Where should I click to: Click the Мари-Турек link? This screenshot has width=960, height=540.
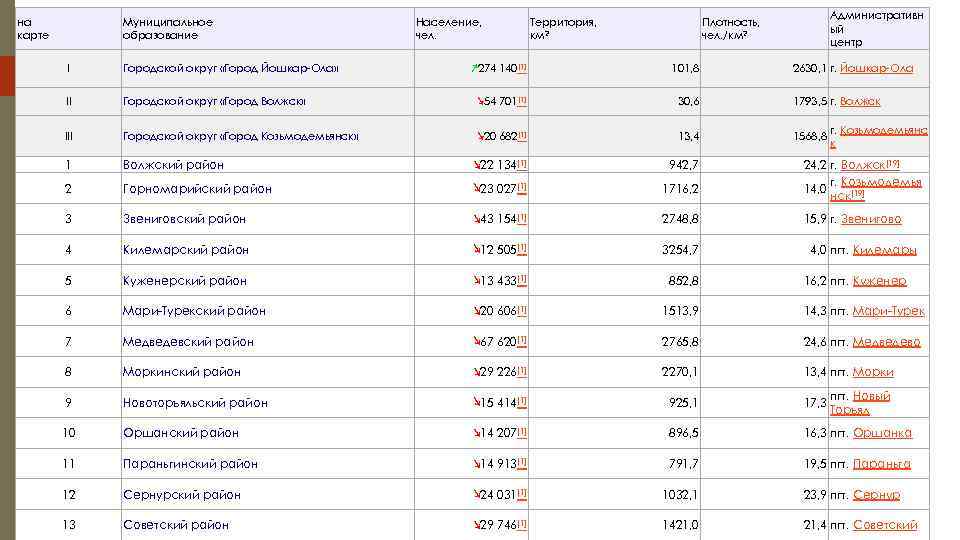point(888,312)
